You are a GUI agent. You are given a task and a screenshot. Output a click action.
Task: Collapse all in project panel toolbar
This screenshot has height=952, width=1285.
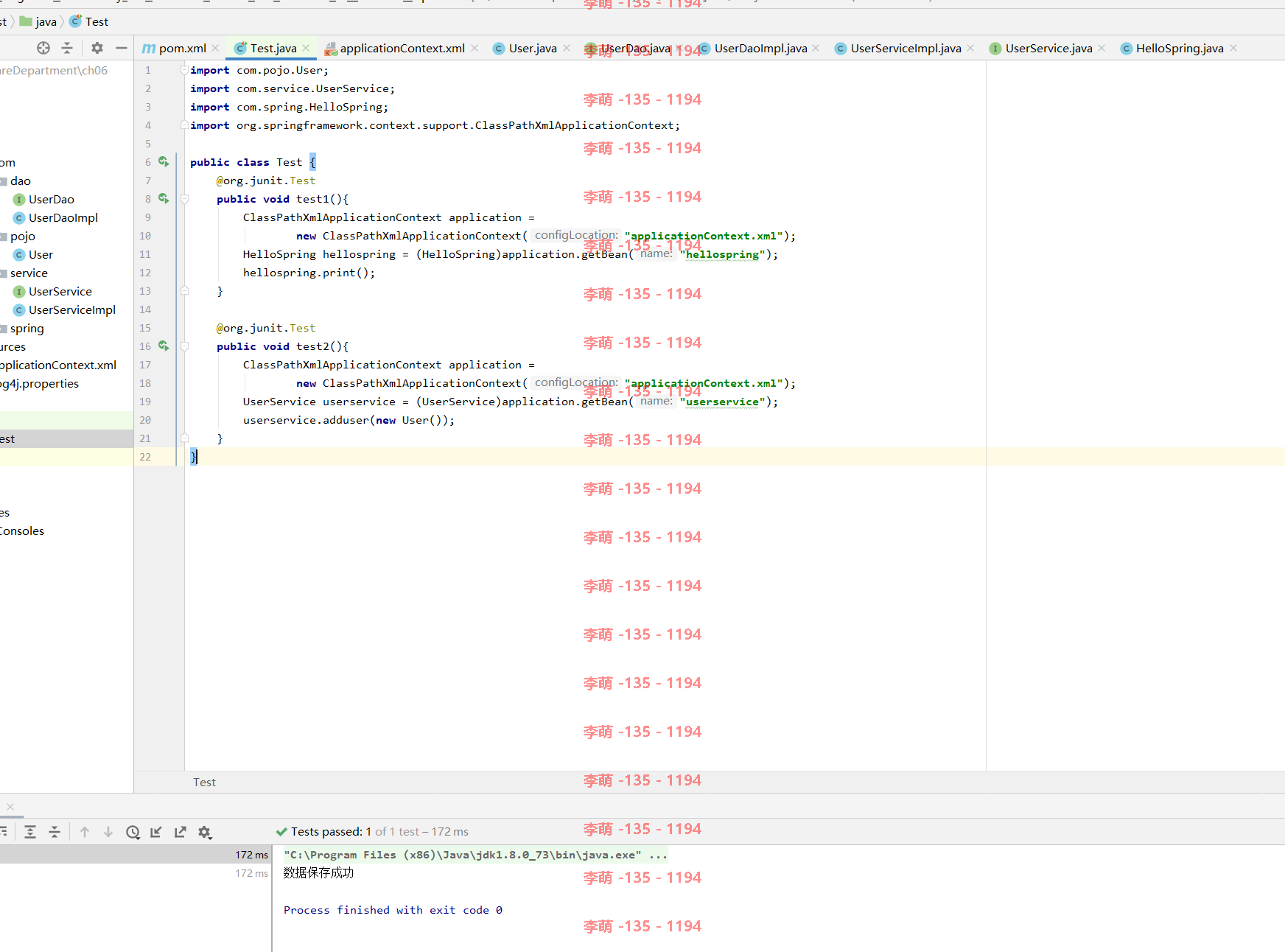(67, 48)
